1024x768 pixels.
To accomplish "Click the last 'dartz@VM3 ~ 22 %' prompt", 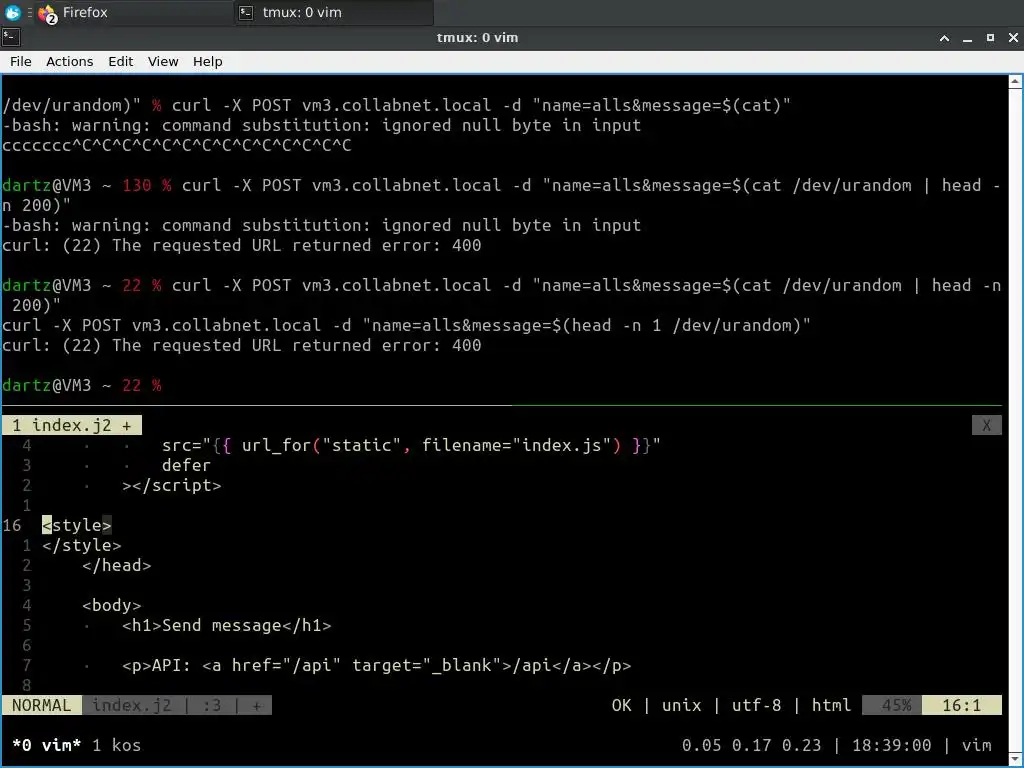I will point(82,385).
